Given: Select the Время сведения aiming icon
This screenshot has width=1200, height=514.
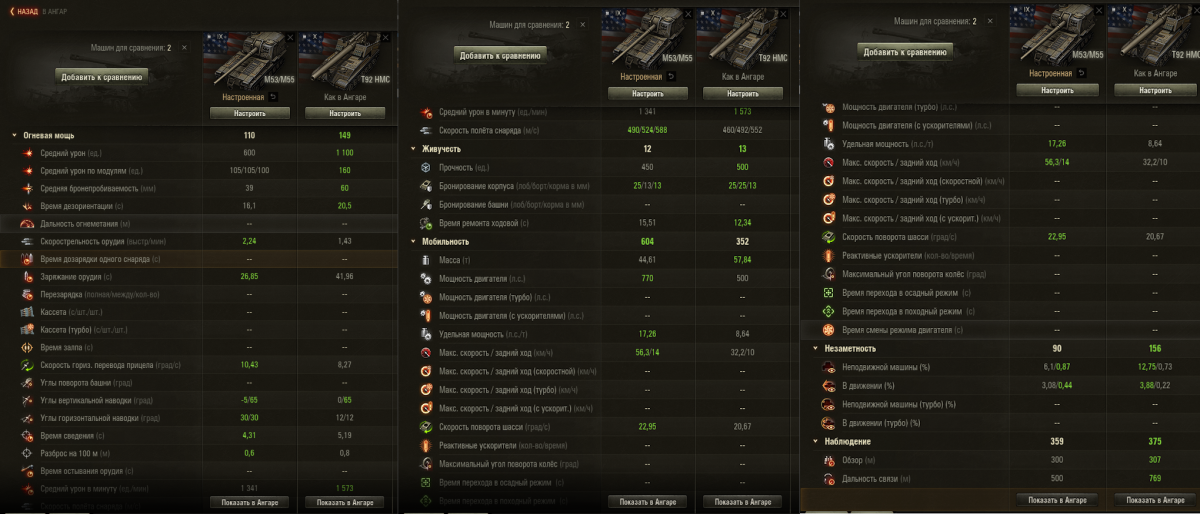Looking at the screenshot, I should (27, 436).
